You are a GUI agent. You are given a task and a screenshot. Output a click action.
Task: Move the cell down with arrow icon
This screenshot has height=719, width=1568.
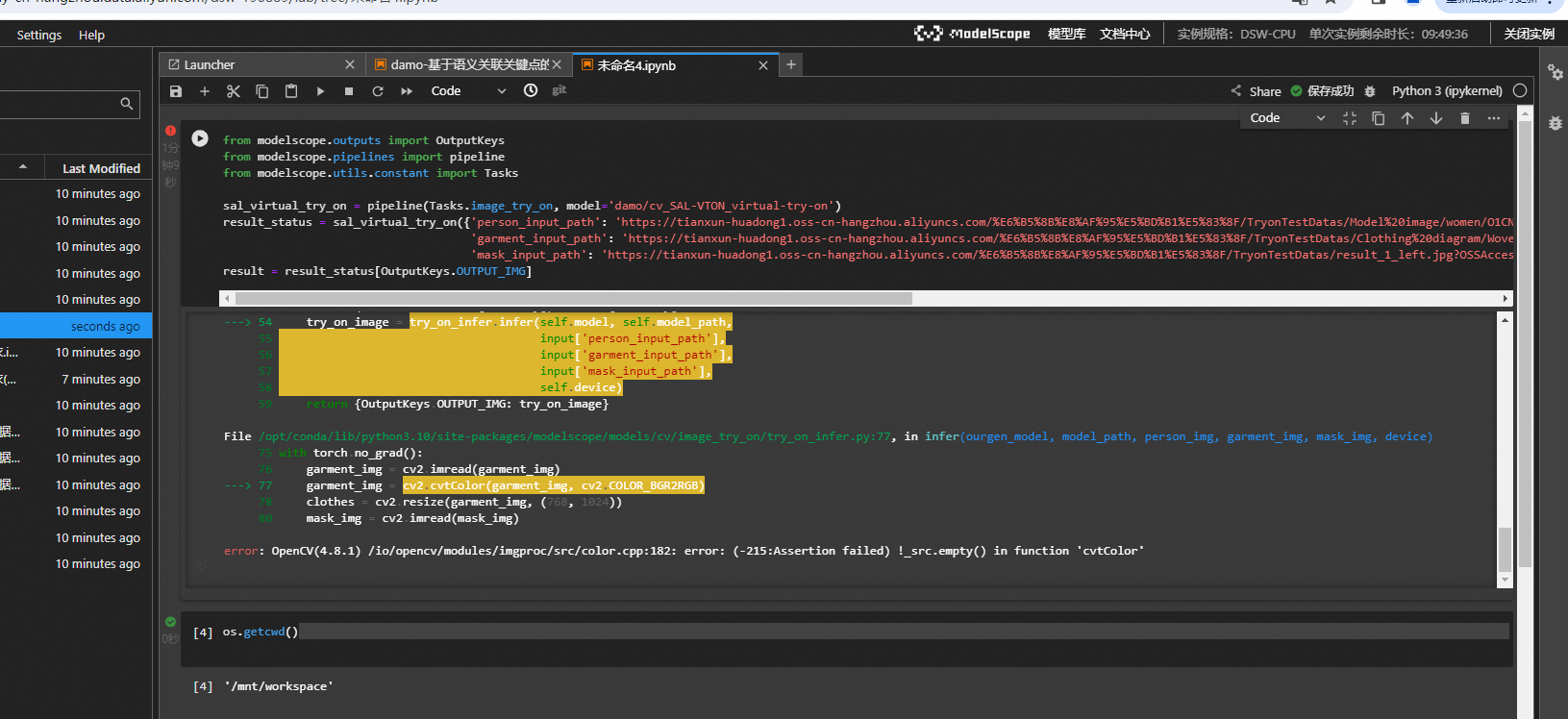[x=1435, y=118]
